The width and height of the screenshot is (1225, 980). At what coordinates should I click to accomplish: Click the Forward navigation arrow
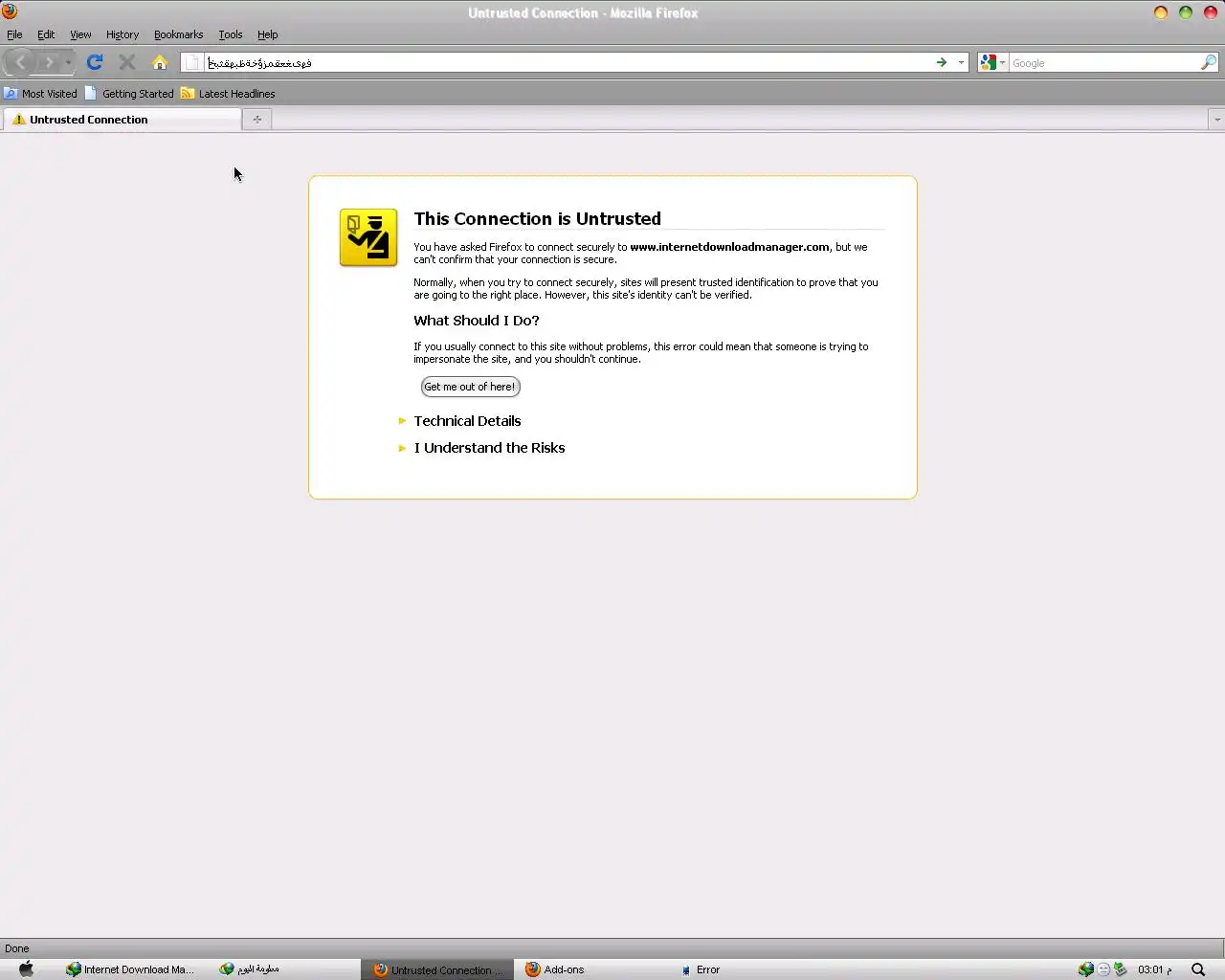(x=50, y=62)
